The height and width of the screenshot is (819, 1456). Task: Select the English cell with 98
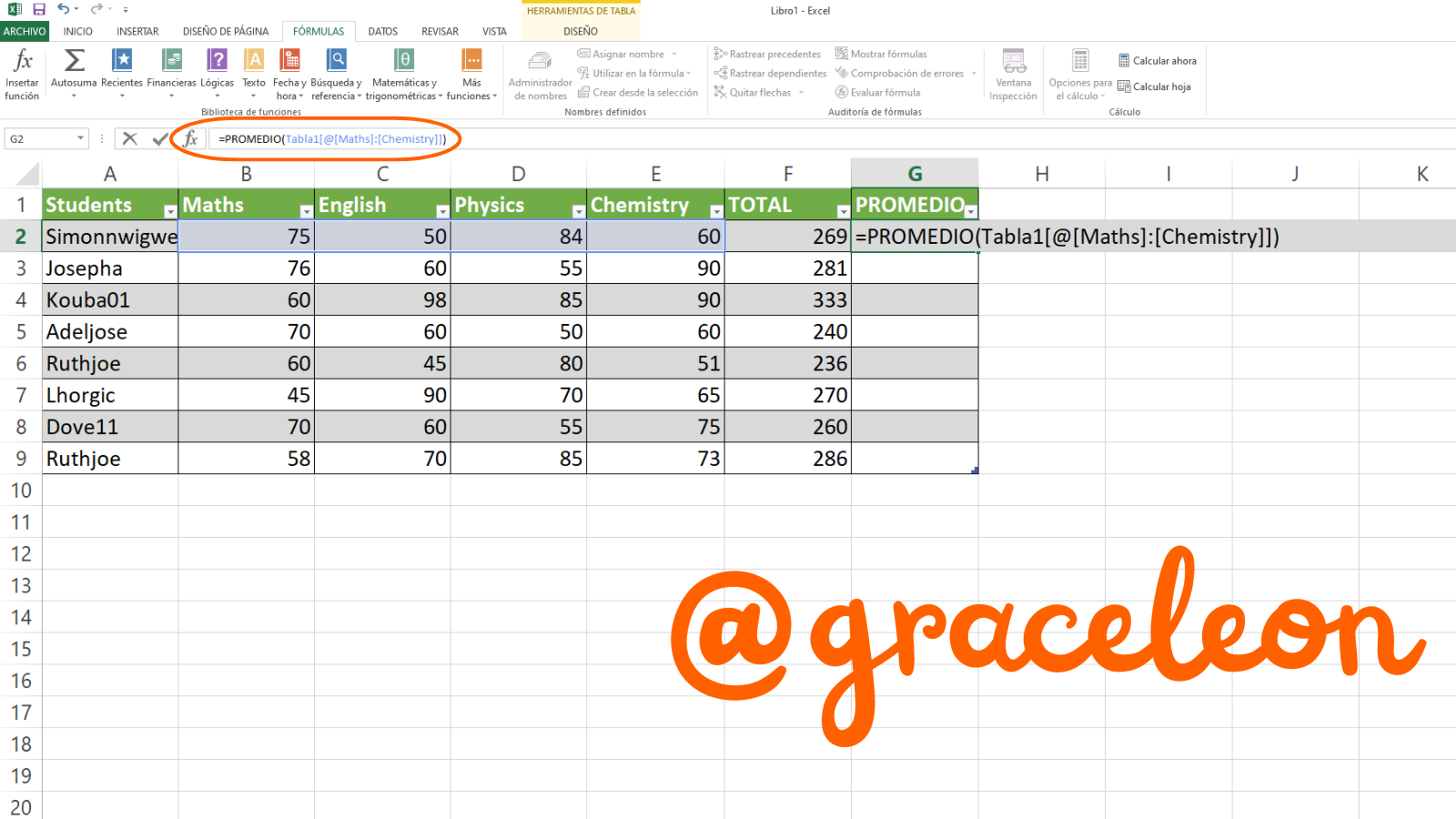(382, 300)
